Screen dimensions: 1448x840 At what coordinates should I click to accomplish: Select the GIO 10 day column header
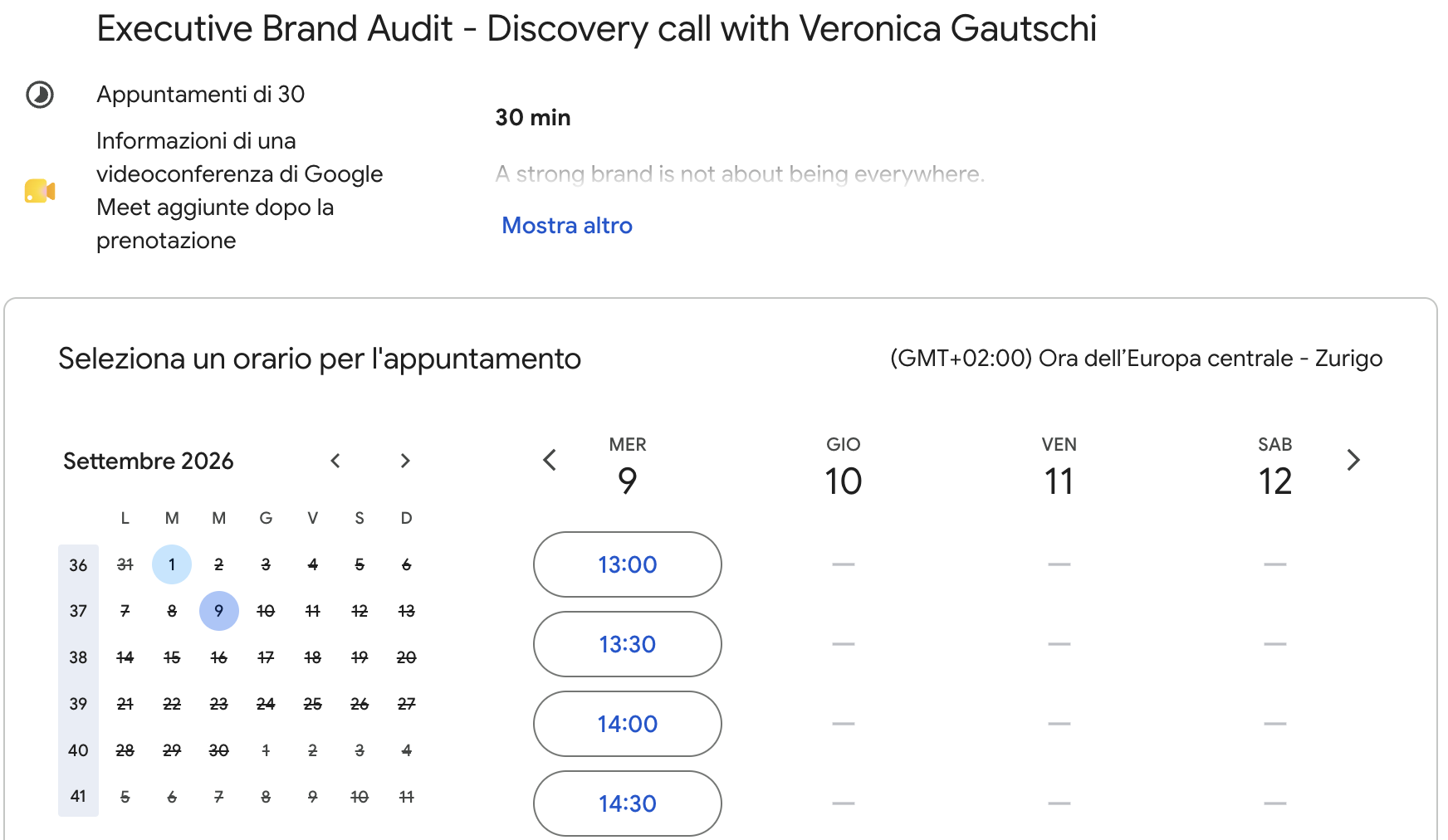(844, 467)
